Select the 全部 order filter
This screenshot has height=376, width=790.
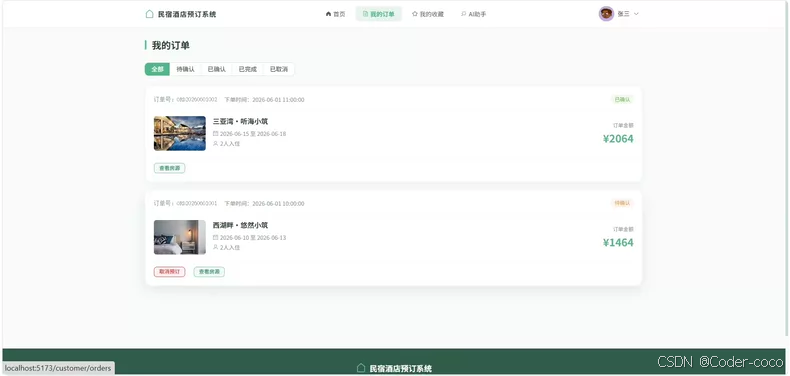click(x=157, y=69)
